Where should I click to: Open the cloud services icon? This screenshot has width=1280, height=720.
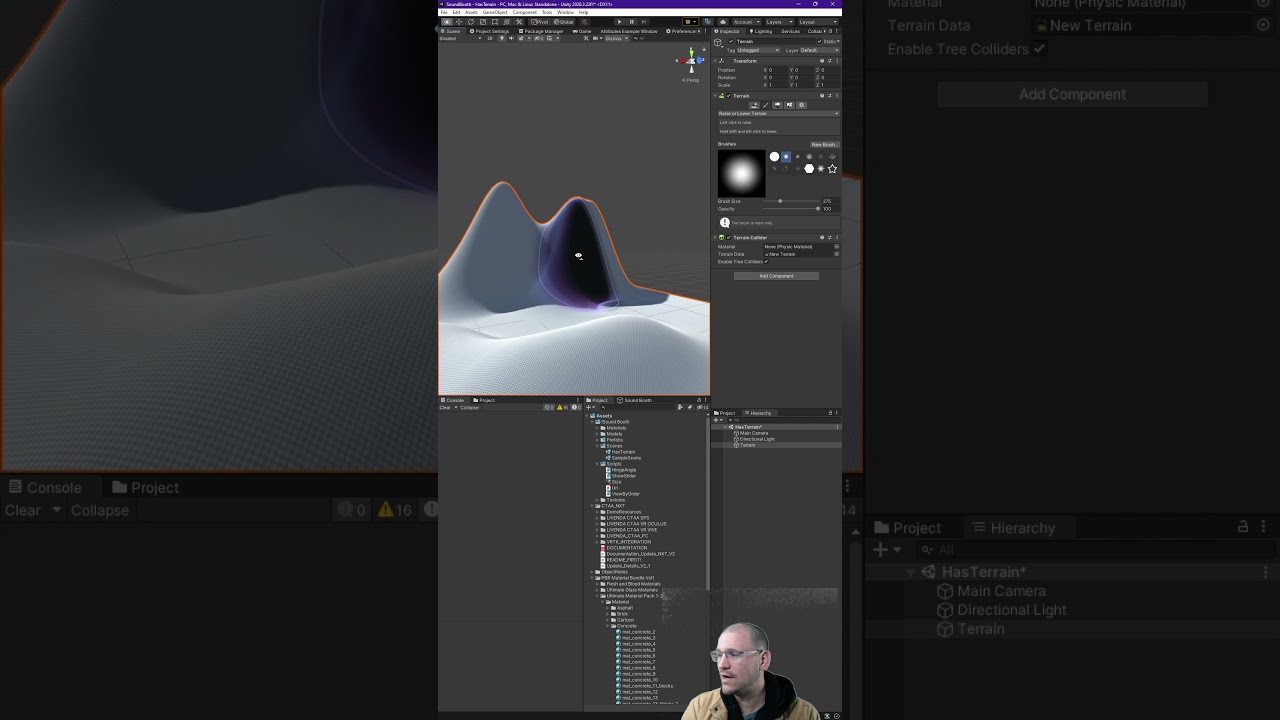[x=723, y=22]
